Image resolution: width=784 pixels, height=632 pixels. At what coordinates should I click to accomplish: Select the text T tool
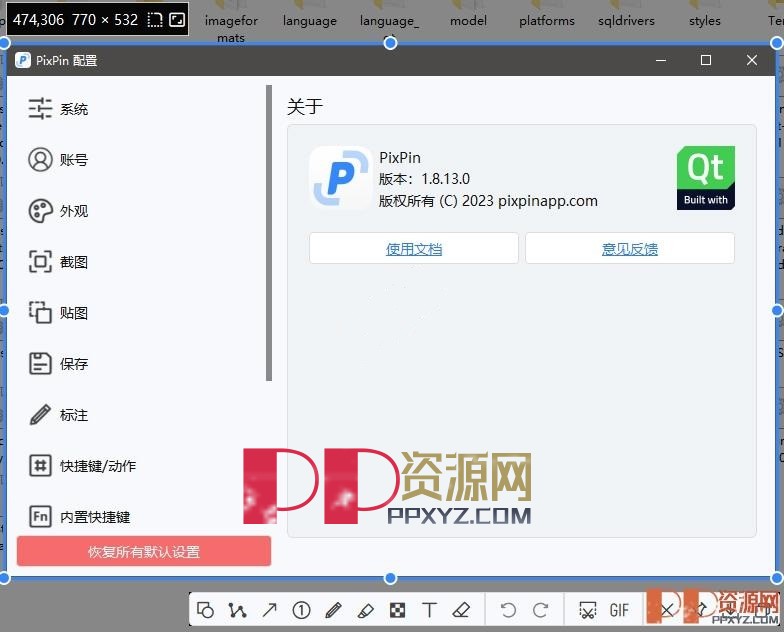(430, 610)
